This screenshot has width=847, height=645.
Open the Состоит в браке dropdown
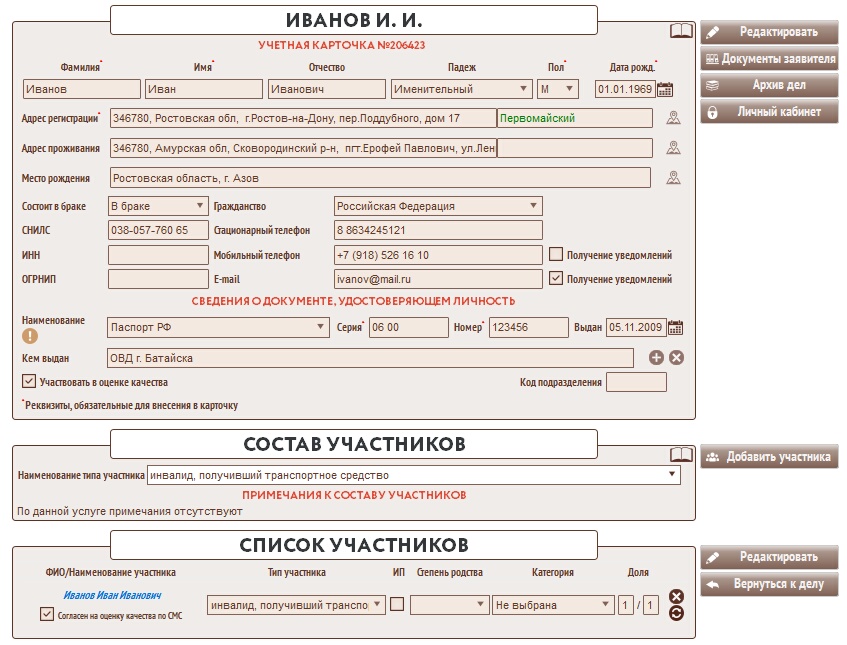click(x=156, y=206)
